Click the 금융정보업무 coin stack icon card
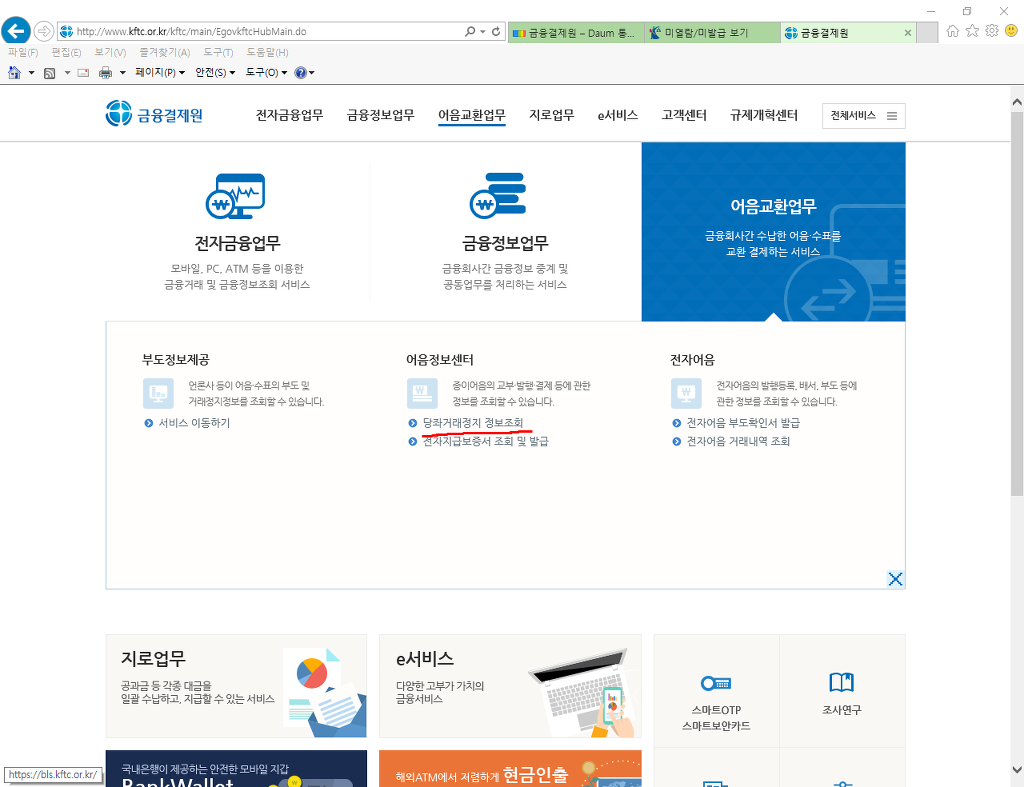The height and width of the screenshot is (787, 1024). (x=498, y=195)
